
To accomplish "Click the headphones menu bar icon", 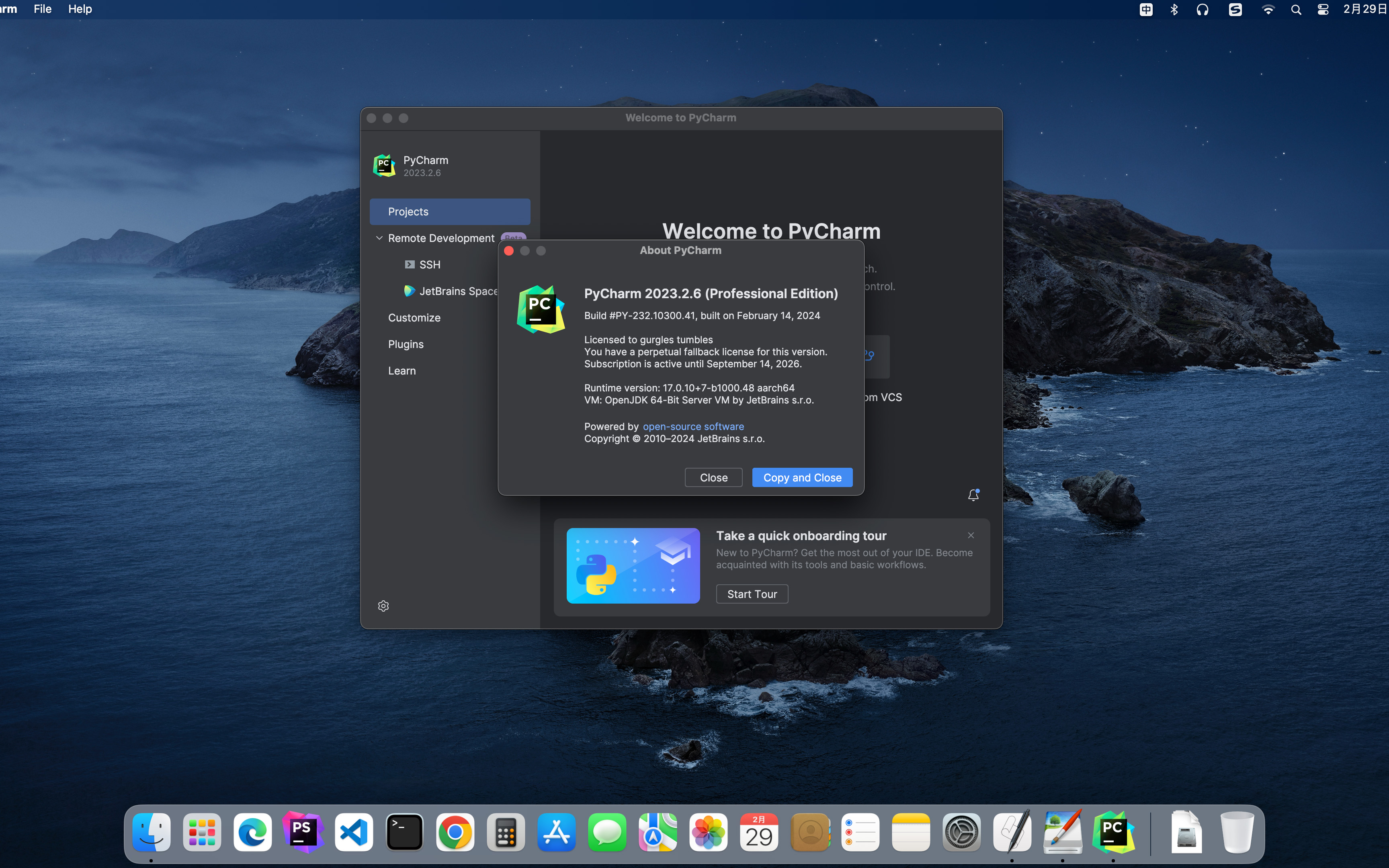I will point(1203,9).
